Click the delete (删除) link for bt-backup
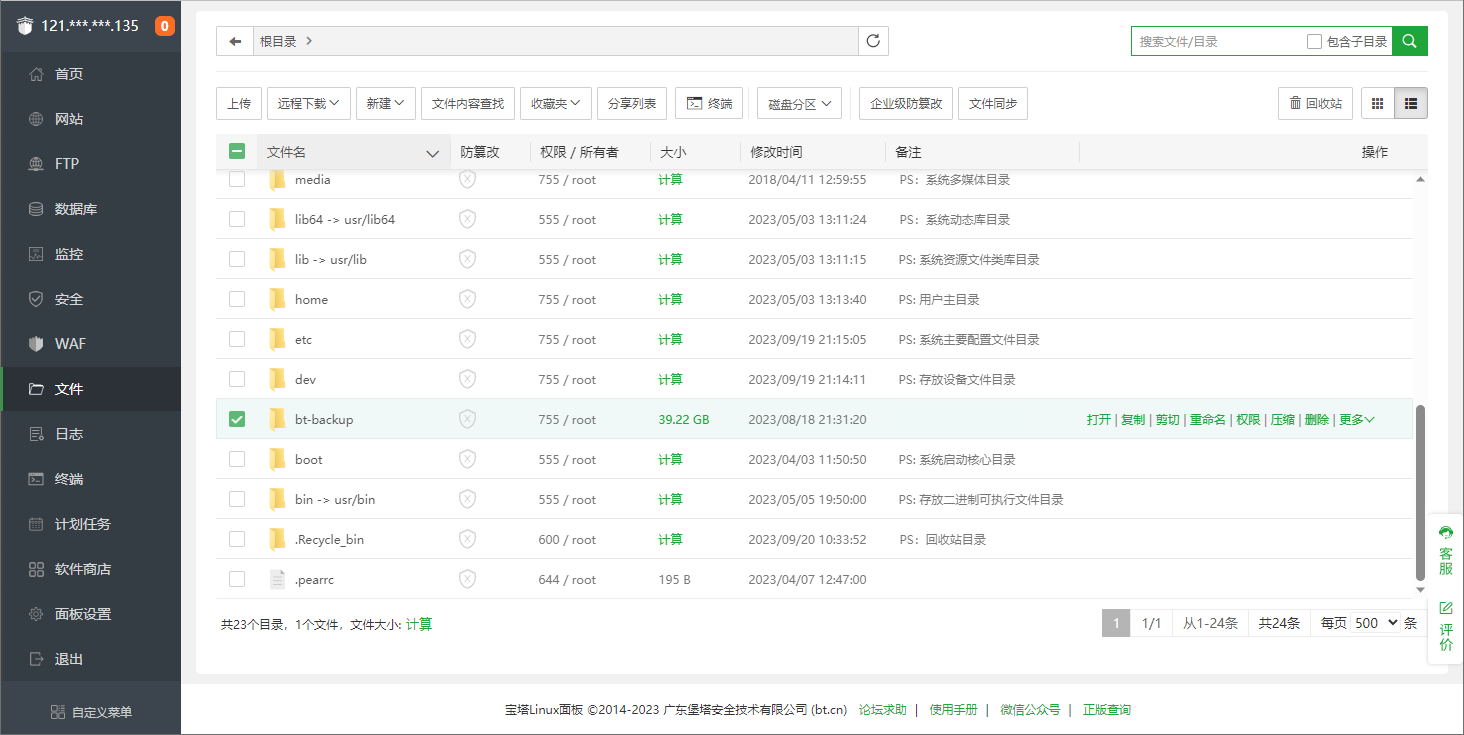Image resolution: width=1464 pixels, height=735 pixels. tap(1316, 419)
